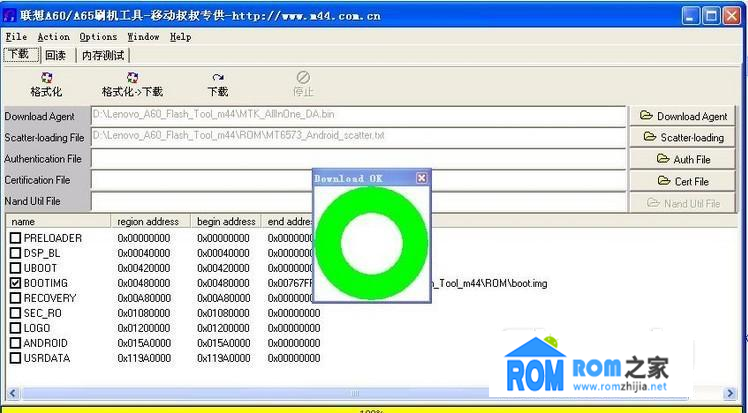Click the Nand Util File button

coord(683,203)
